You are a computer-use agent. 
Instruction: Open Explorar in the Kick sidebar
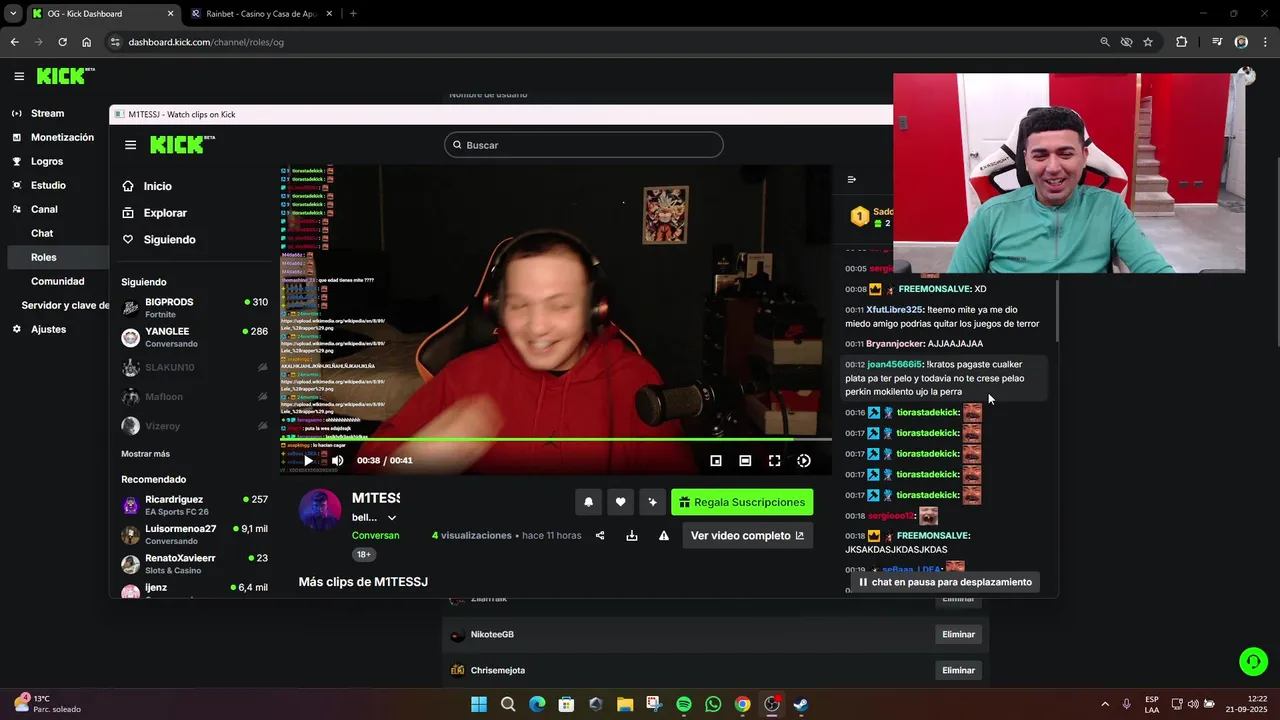[x=165, y=213]
